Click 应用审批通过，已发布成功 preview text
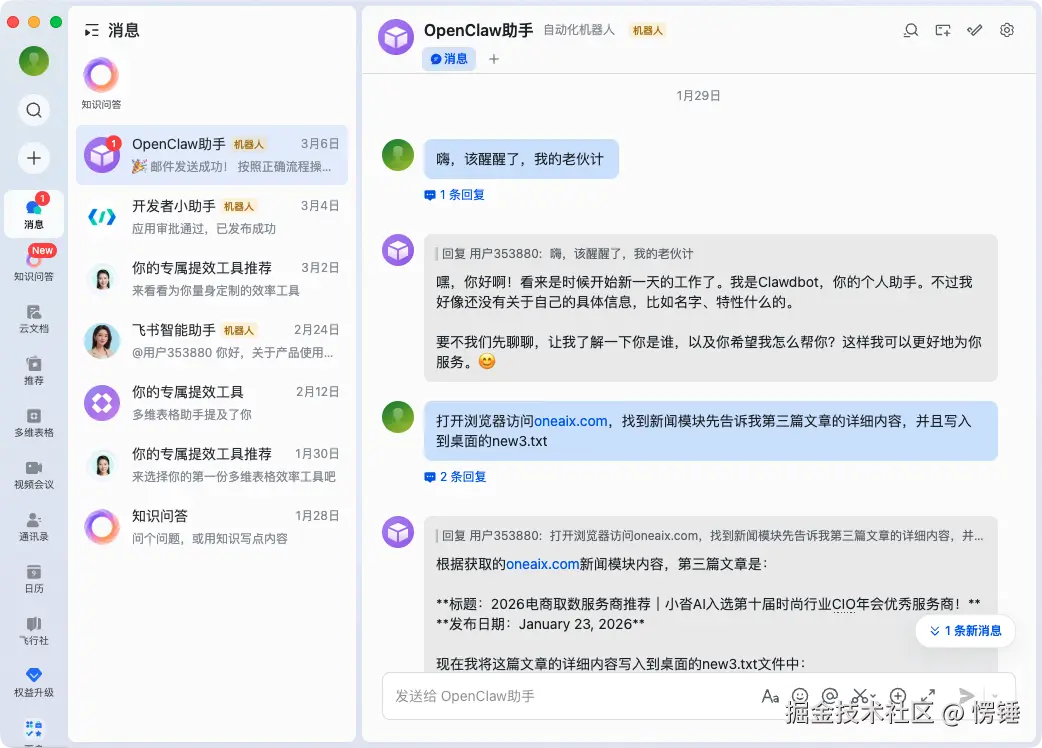This screenshot has height=748, width=1042. (x=204, y=229)
